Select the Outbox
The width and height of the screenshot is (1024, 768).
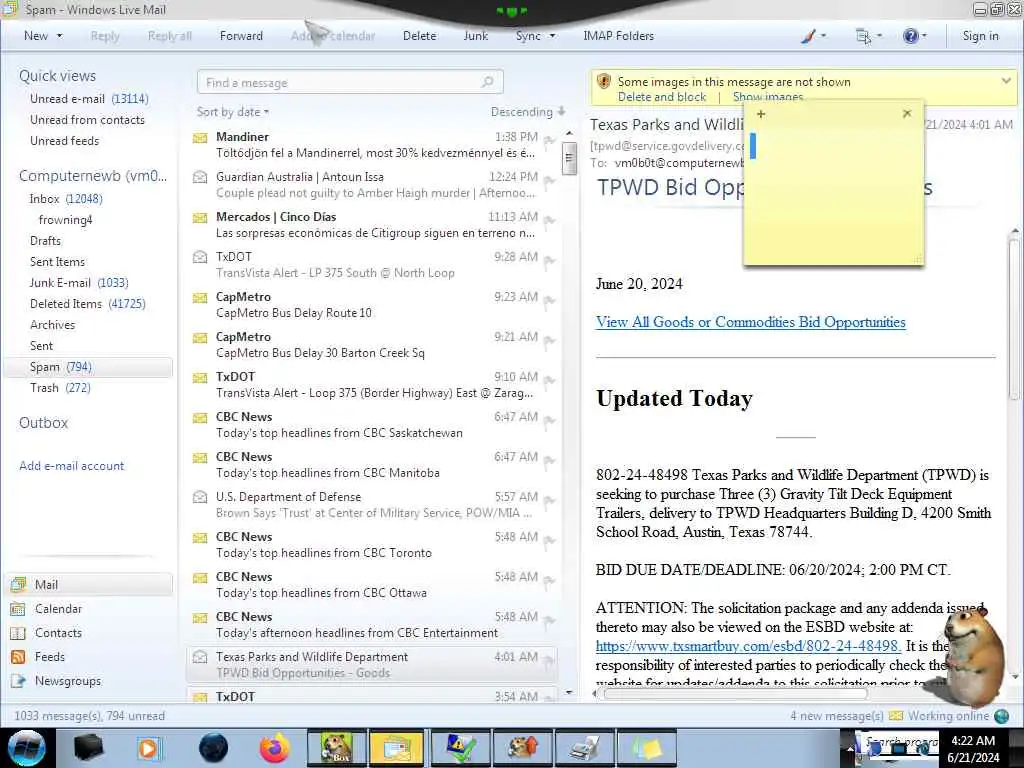coord(43,423)
